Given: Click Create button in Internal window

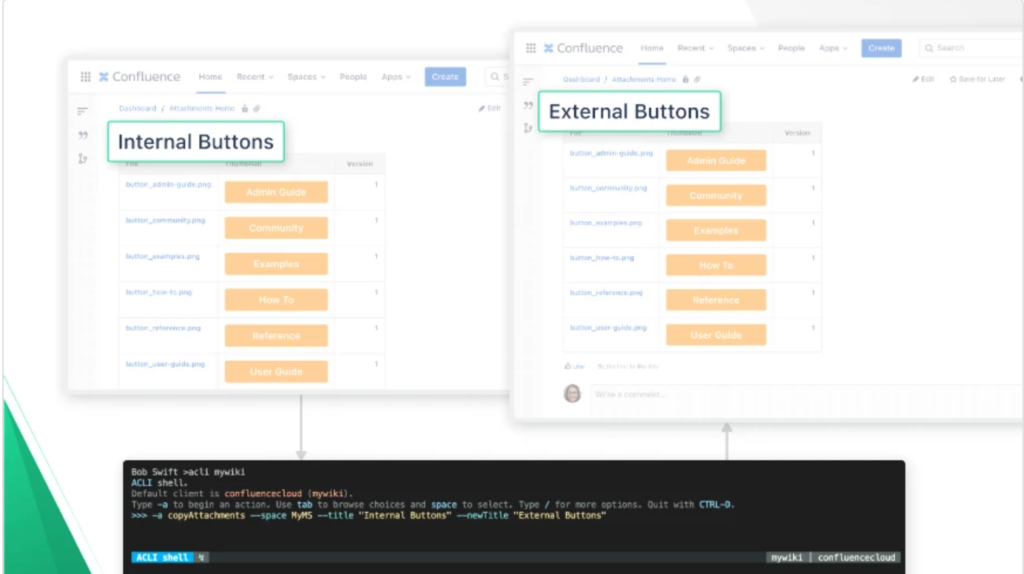Looking at the screenshot, I should 445,77.
